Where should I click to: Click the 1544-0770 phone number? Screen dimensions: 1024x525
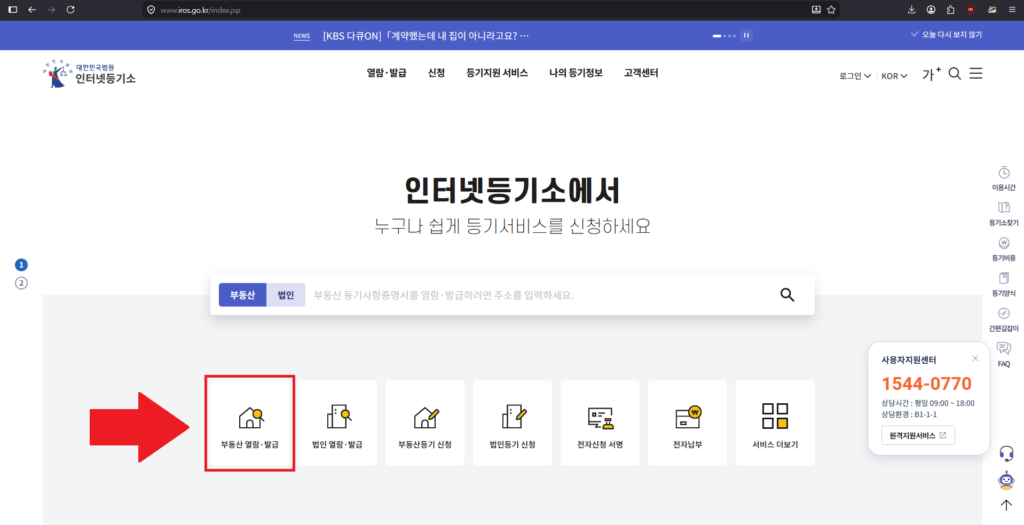point(927,383)
